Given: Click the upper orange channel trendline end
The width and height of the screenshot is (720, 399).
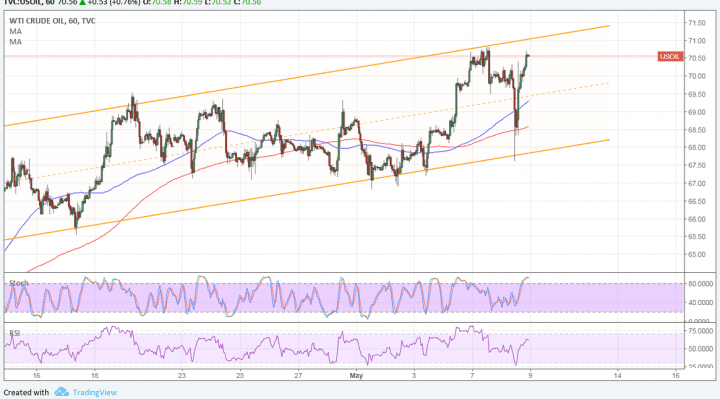Looking at the screenshot, I should [609, 26].
